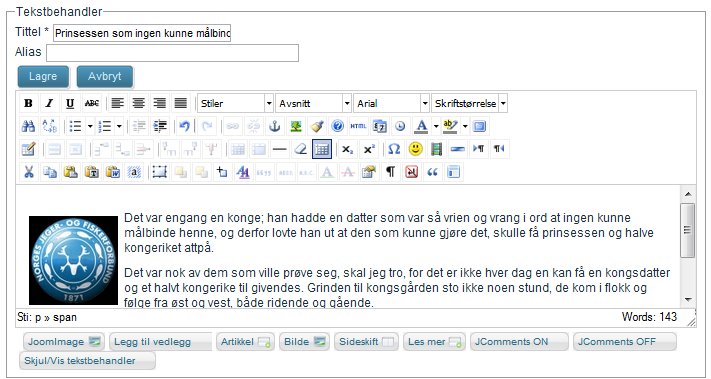711x379 pixels.
Task: Apply subscript formatting
Action: [347, 149]
